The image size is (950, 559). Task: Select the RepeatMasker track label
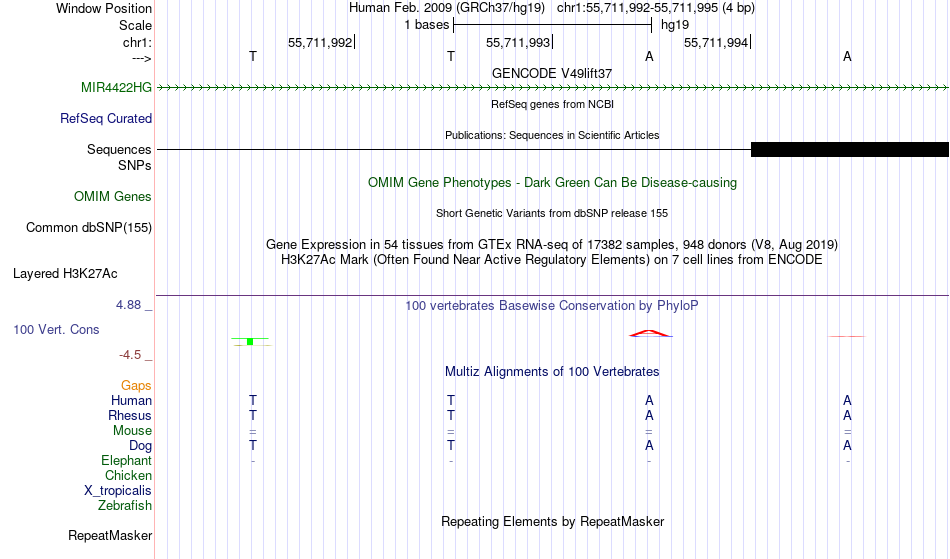point(110,535)
